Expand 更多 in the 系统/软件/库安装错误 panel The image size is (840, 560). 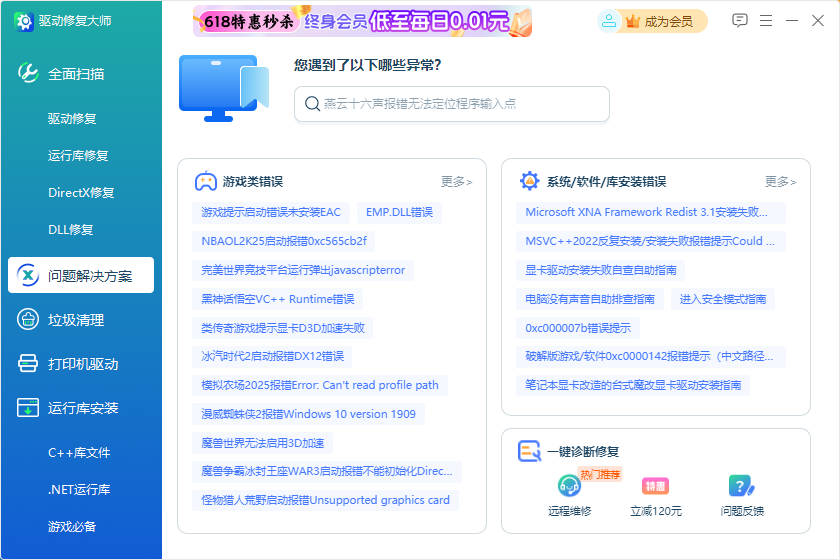781,182
